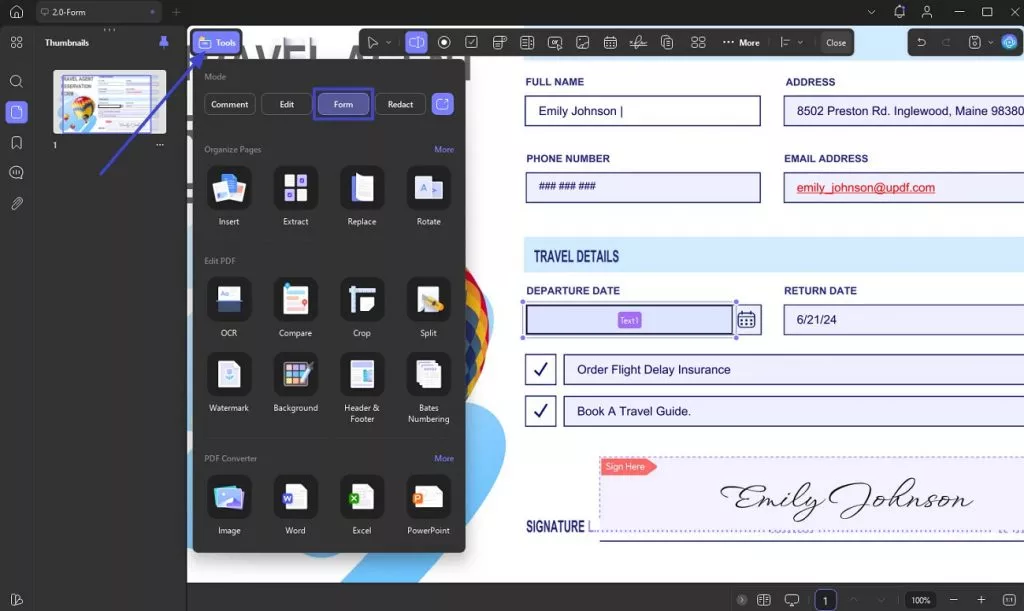Uncheck Book A Travel Guide
The height and width of the screenshot is (611, 1024).
click(540, 411)
